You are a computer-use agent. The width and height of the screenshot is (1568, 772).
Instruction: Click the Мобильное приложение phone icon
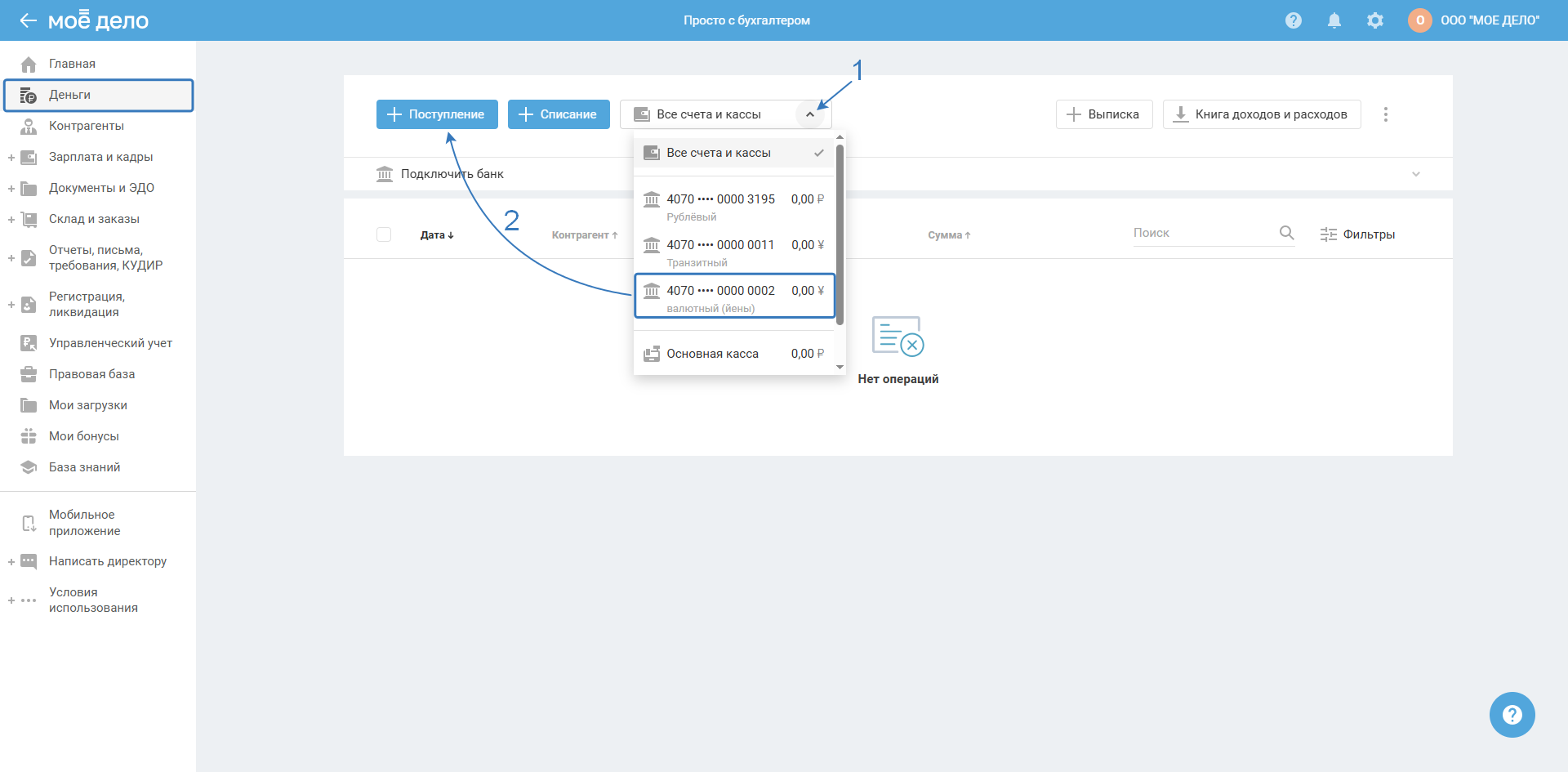[29, 523]
